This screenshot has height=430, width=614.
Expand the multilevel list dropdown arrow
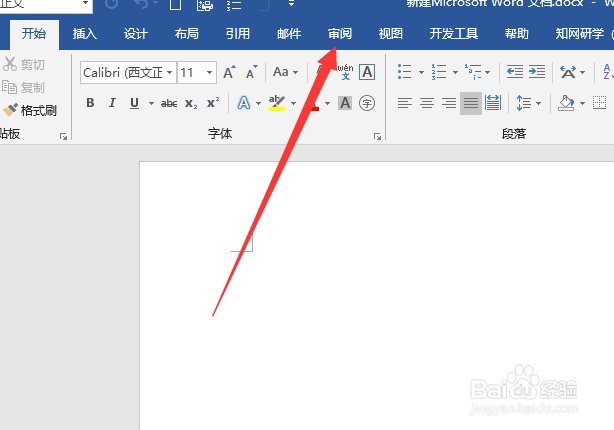(x=488, y=72)
